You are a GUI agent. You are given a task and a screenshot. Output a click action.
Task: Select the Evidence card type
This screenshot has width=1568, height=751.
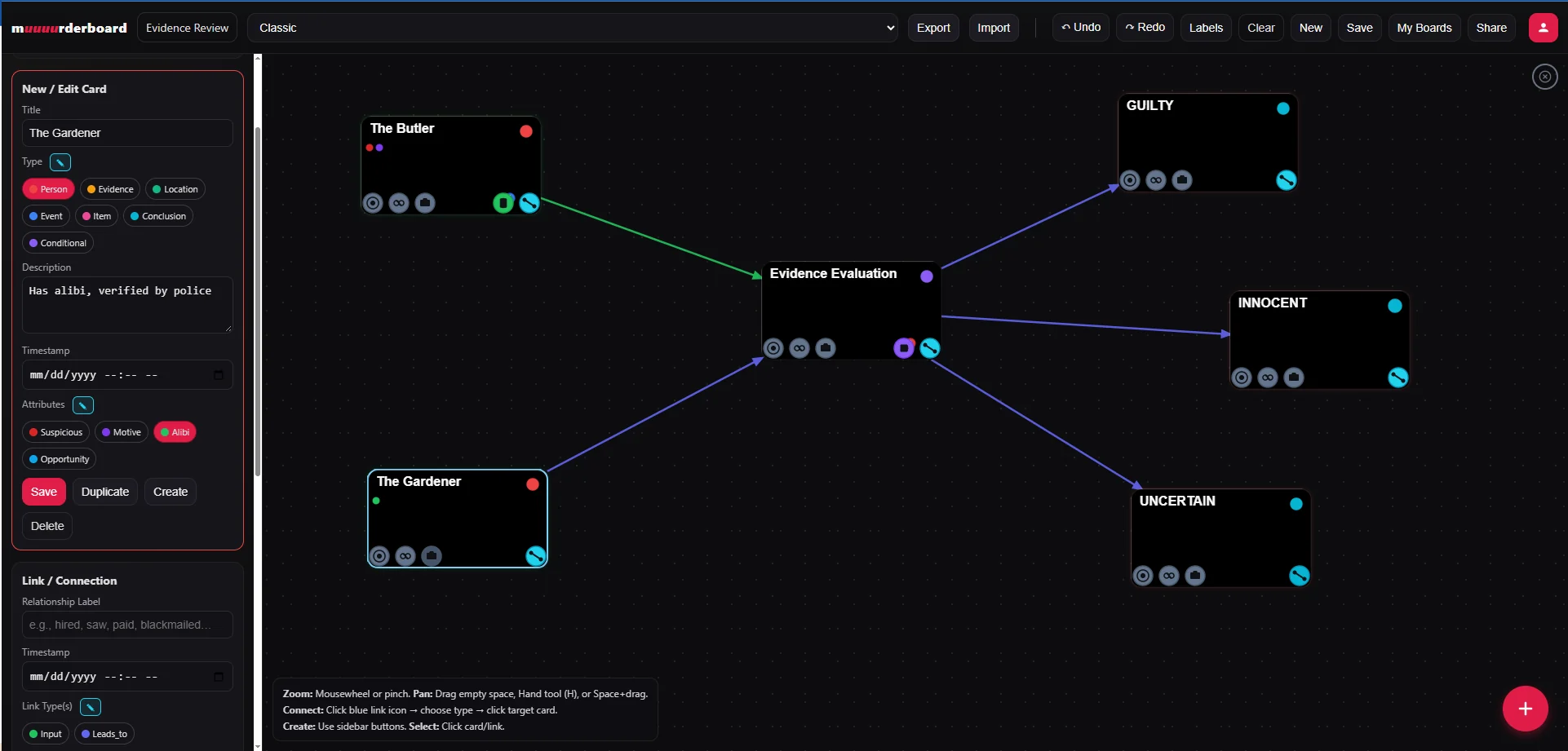(x=110, y=189)
